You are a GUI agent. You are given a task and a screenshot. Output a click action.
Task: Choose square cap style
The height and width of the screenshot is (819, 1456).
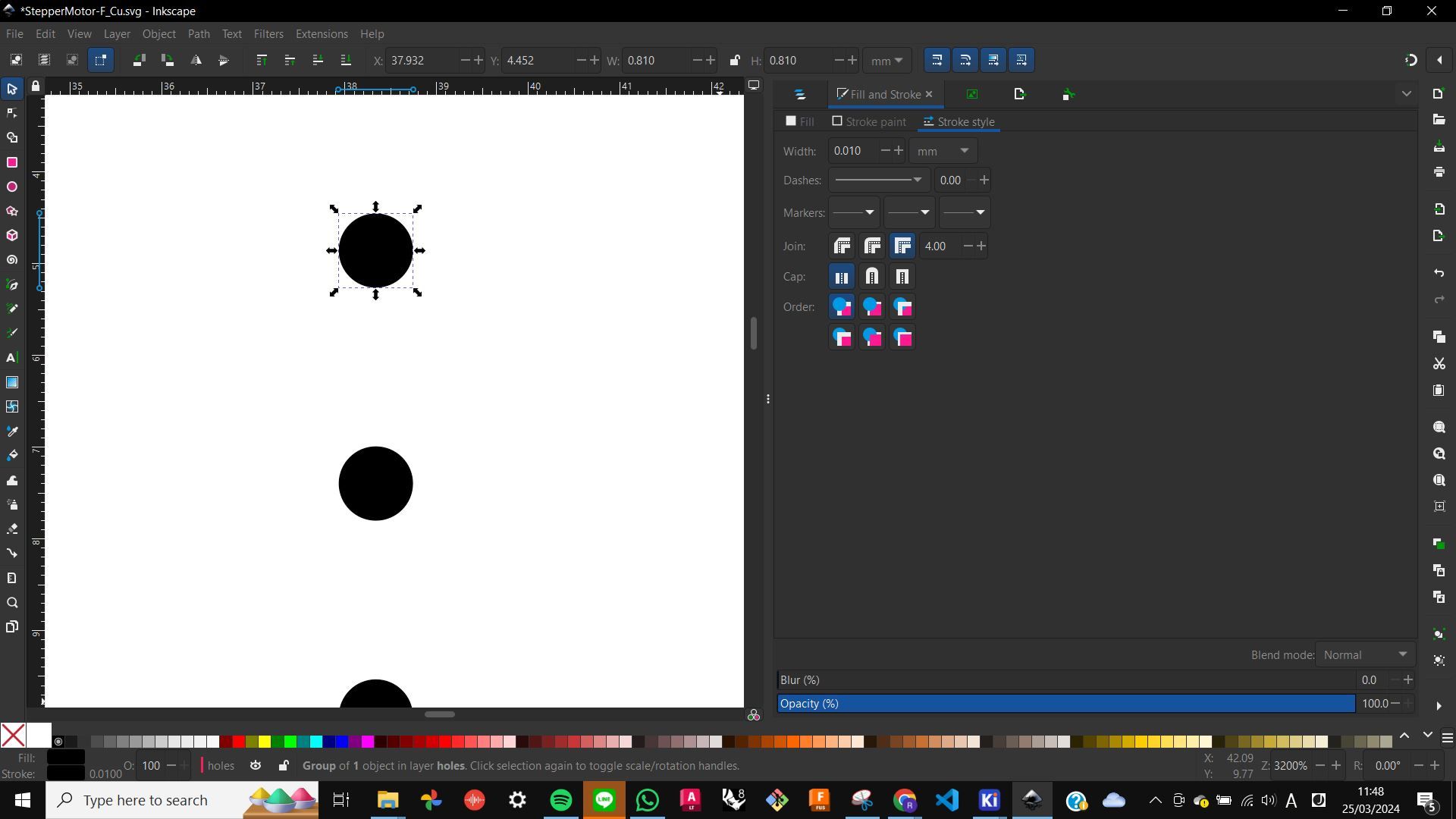tap(902, 277)
